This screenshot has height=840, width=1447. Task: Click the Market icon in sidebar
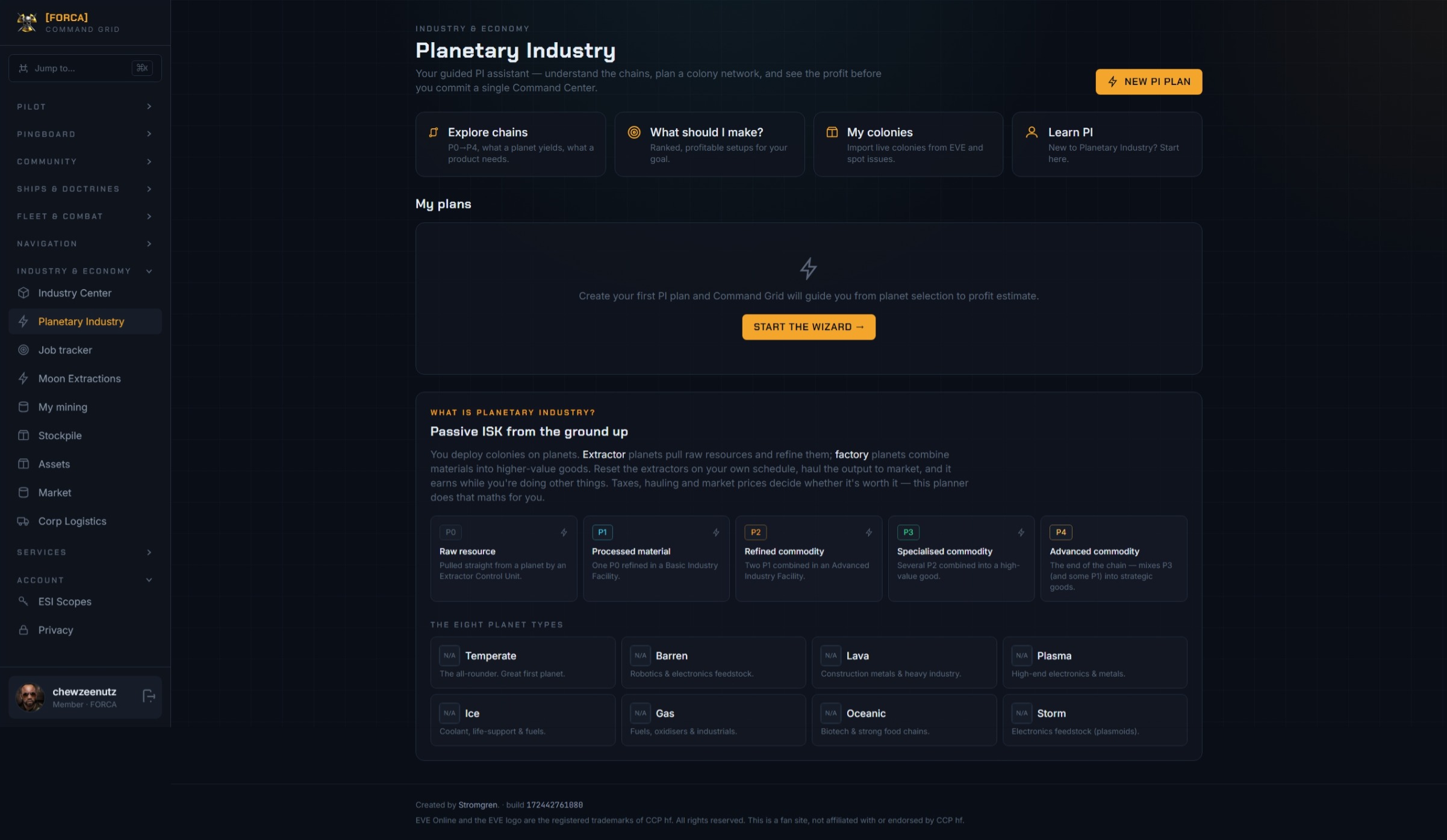[x=23, y=493]
